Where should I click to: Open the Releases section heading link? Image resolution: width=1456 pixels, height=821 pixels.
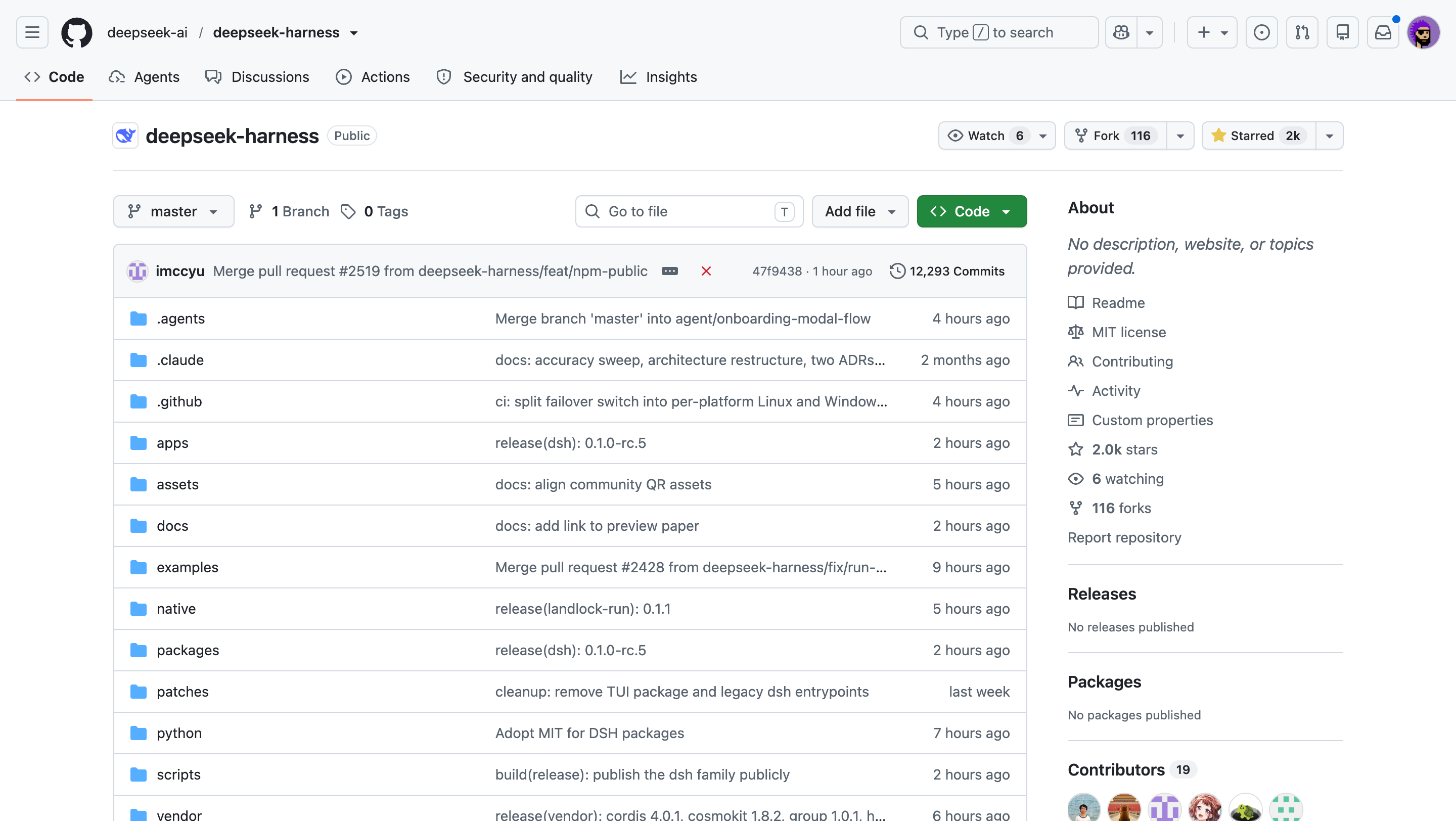[x=1102, y=595]
